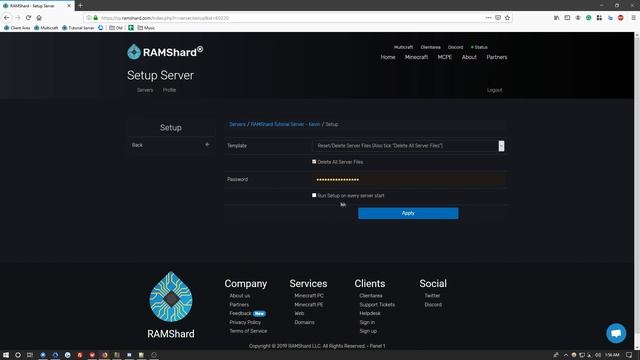Open the Sign in footer link
This screenshot has width=640, height=360.
coord(367,322)
